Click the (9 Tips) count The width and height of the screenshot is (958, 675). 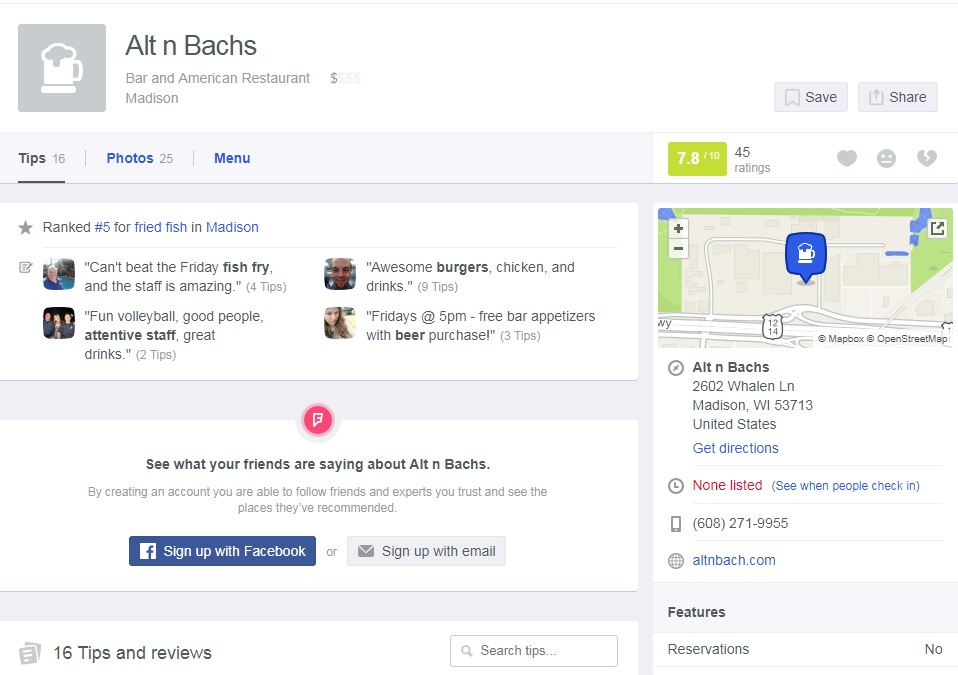(437, 286)
